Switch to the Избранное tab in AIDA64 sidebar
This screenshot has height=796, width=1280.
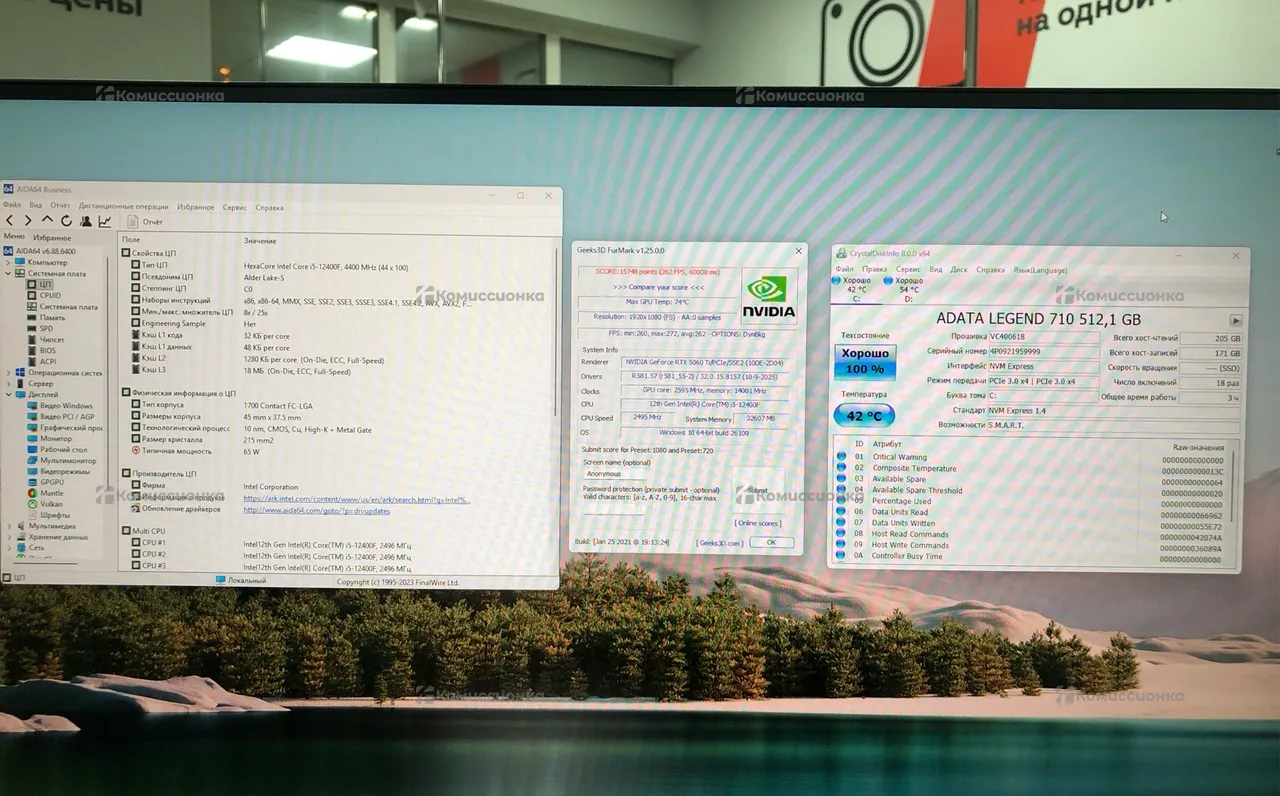coord(52,238)
